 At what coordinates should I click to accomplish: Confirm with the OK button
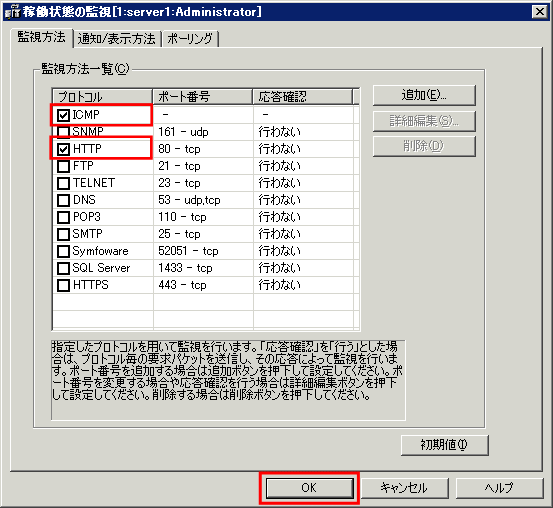[x=309, y=488]
